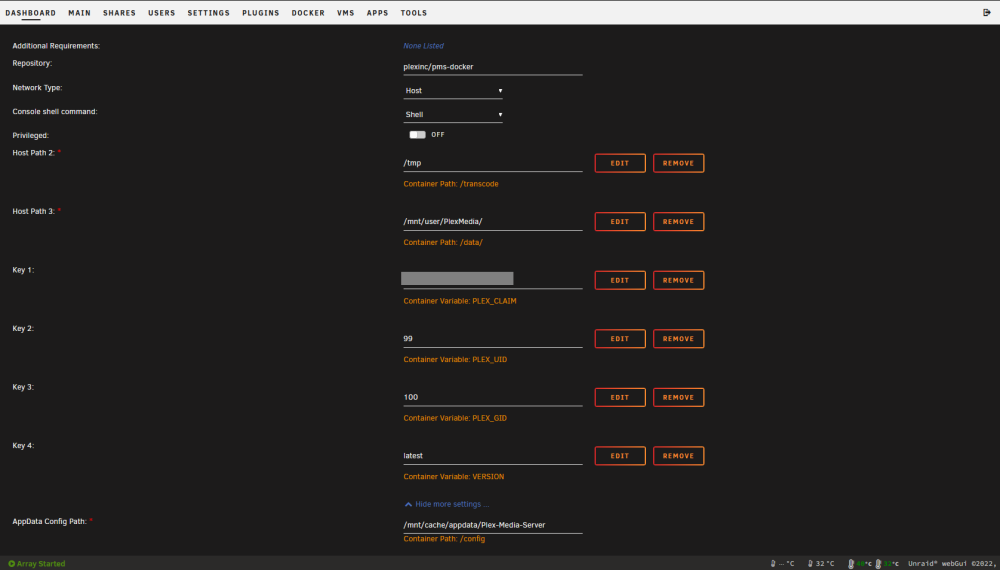Remove Host Path 2 entry
Image resolution: width=1000 pixels, height=570 pixels.
coord(679,163)
